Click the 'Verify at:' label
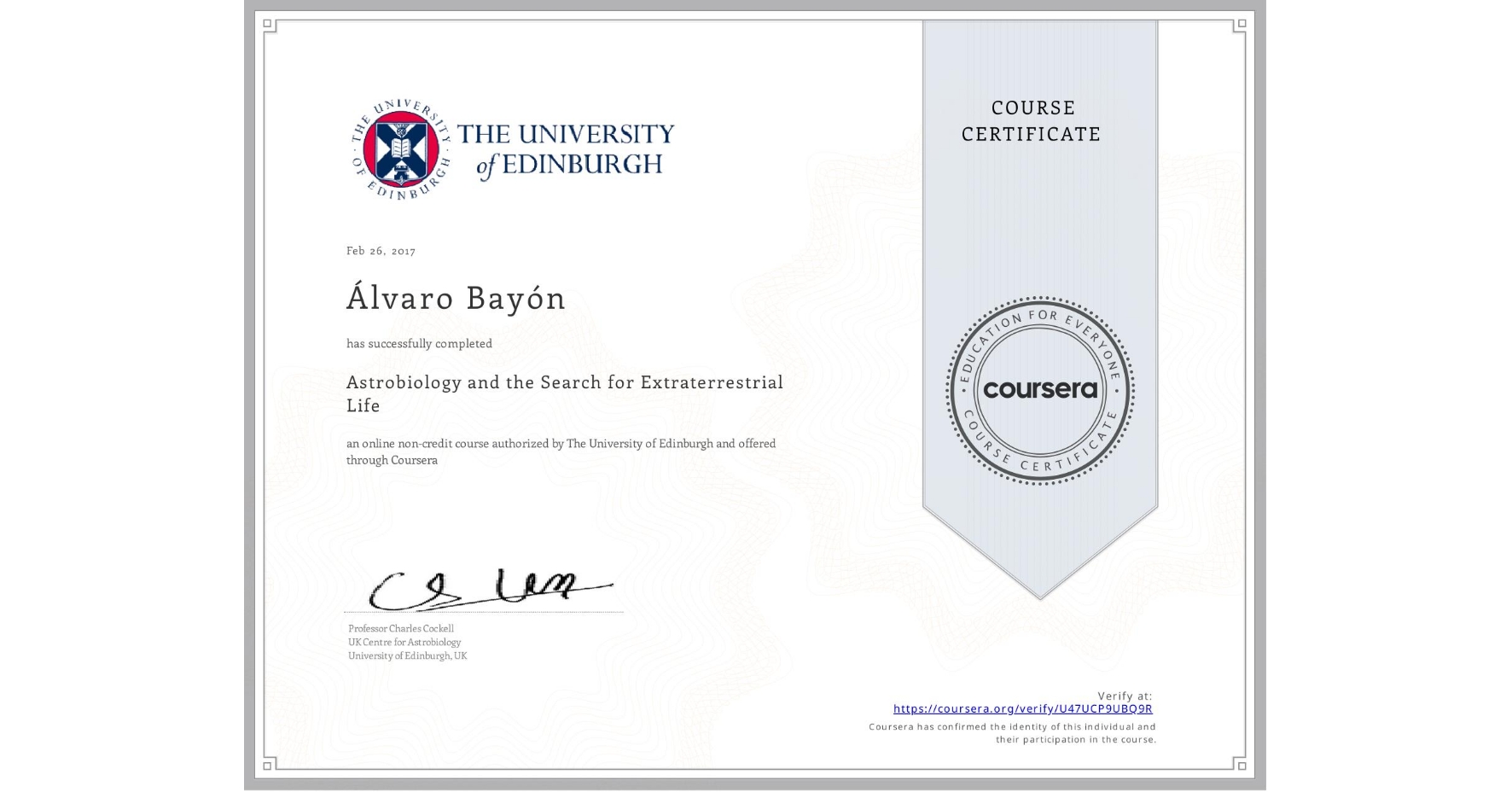 1125,696
